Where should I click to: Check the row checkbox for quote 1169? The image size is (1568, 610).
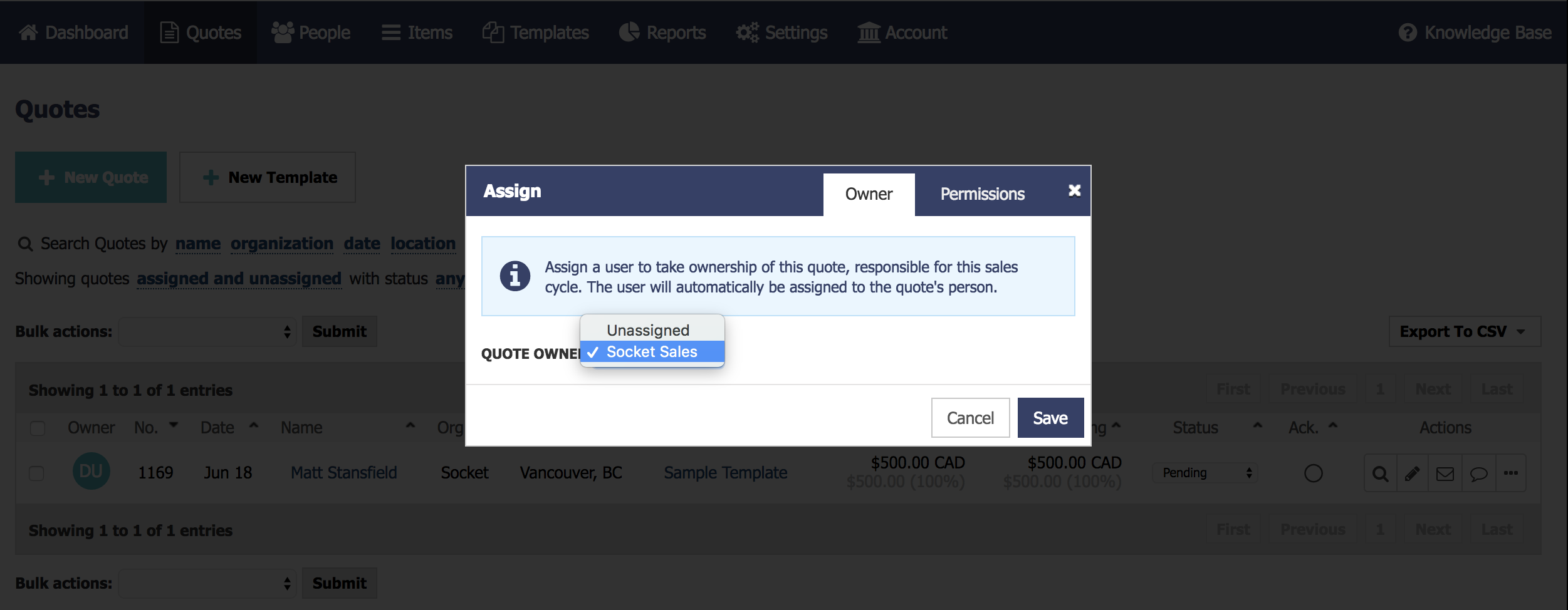[x=36, y=473]
